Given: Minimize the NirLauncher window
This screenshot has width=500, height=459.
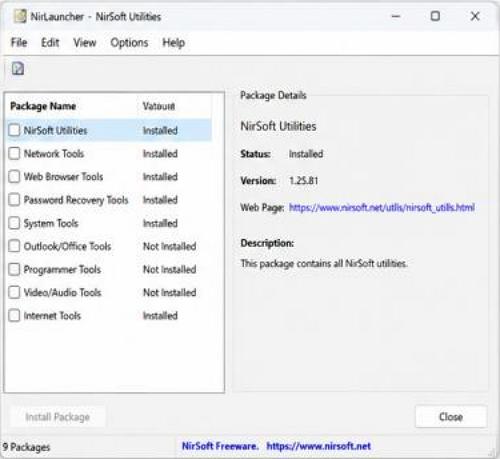Looking at the screenshot, I should [x=396, y=16].
